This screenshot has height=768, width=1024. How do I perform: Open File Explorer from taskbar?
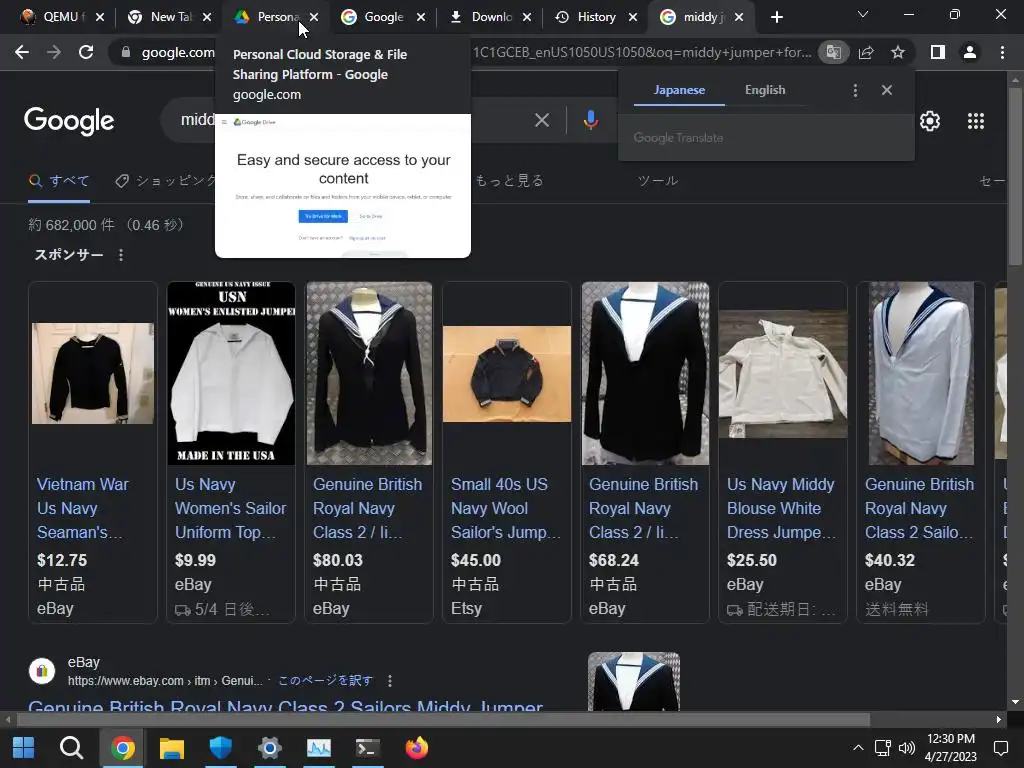tap(172, 748)
